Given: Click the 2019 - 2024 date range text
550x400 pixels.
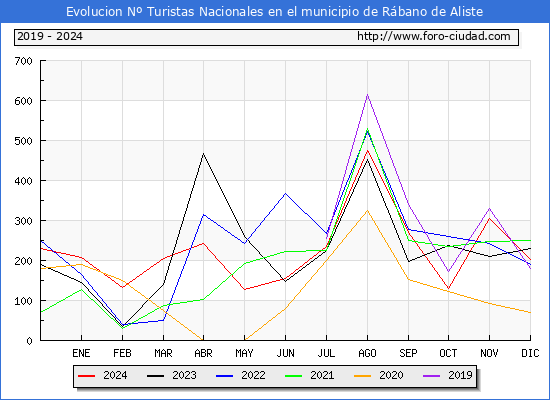Looking at the screenshot, I should tap(50, 36).
